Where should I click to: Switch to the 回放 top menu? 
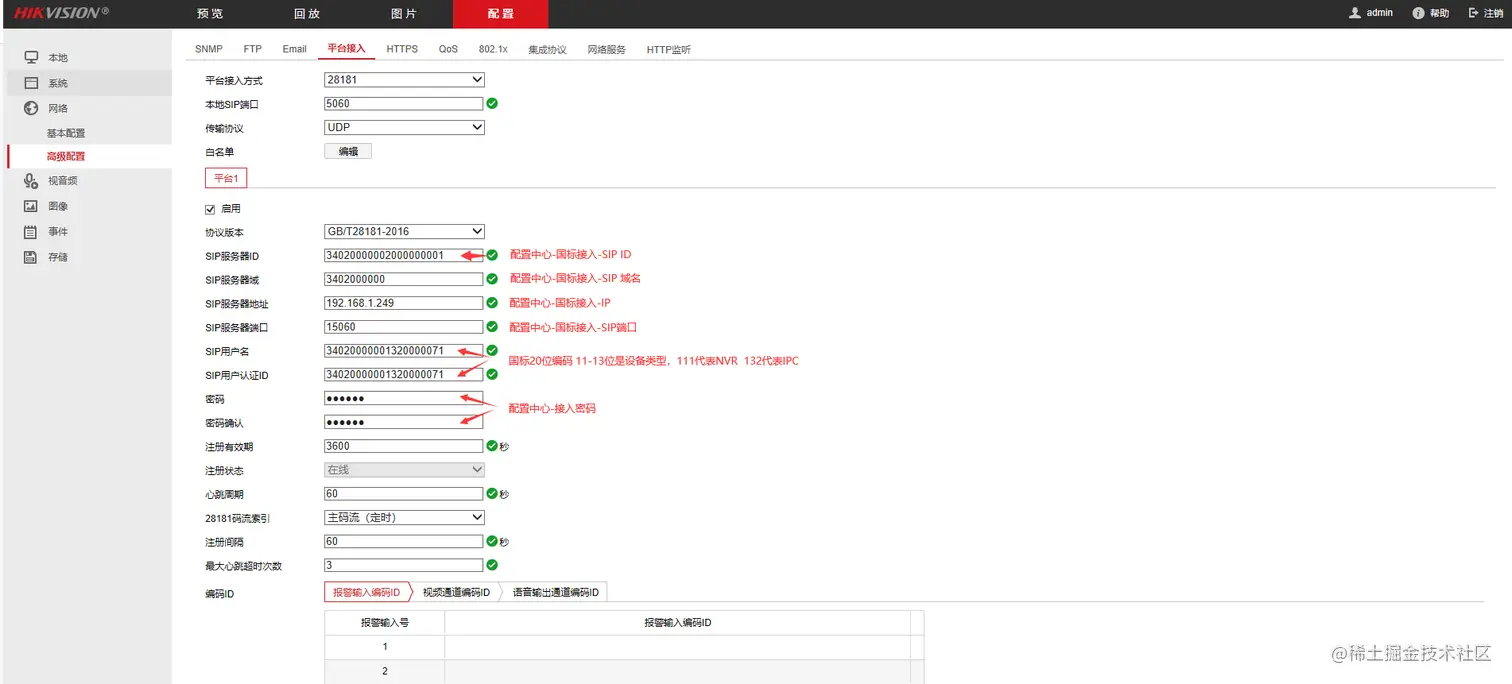[307, 14]
